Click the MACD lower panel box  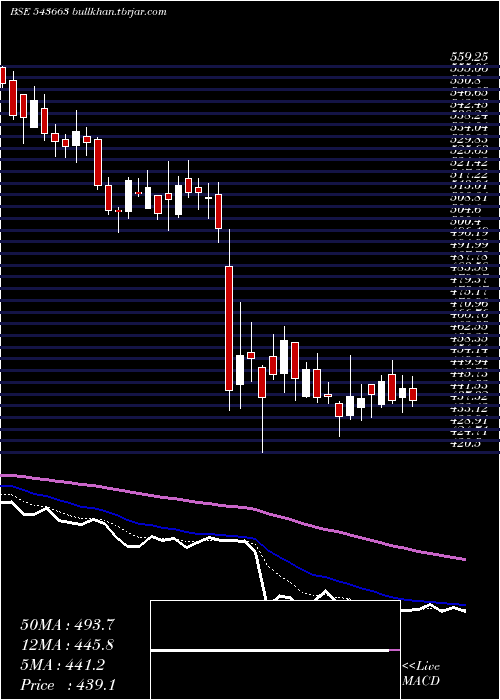275,675
